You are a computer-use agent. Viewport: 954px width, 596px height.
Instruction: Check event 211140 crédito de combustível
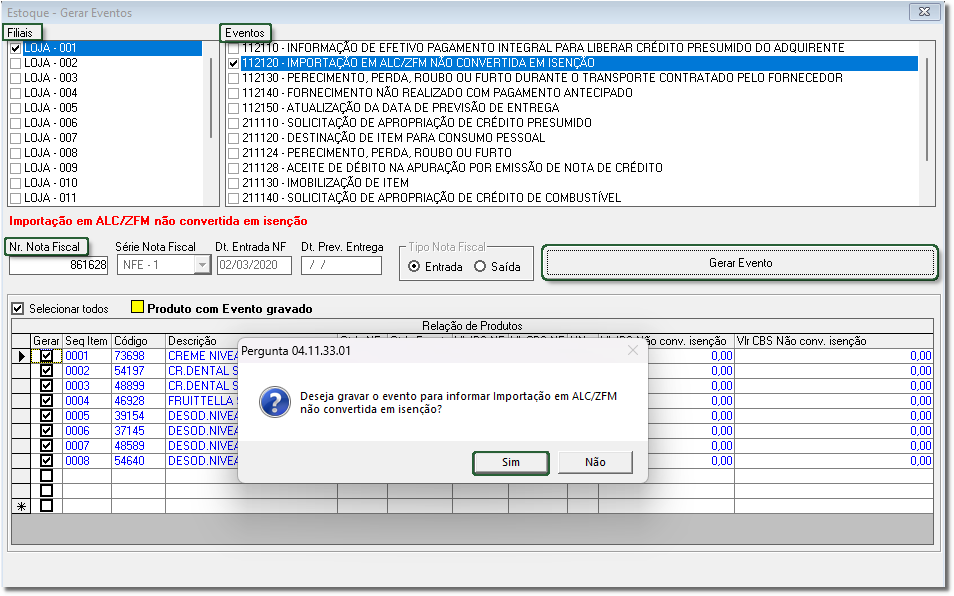(233, 198)
